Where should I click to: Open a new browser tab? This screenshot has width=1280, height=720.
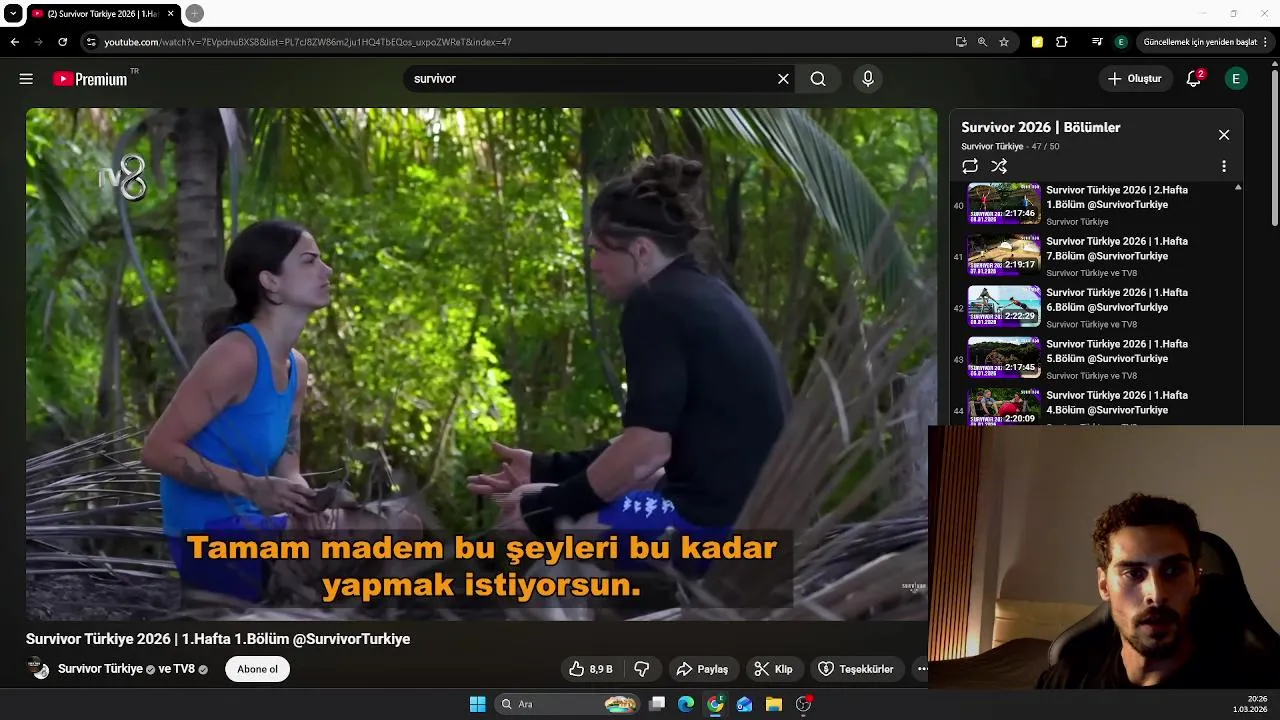point(195,13)
